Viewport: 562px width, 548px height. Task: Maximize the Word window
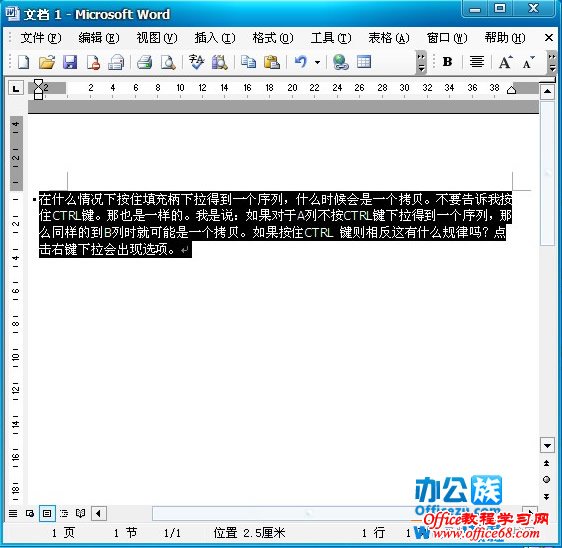pyautogui.click(x=500, y=9)
